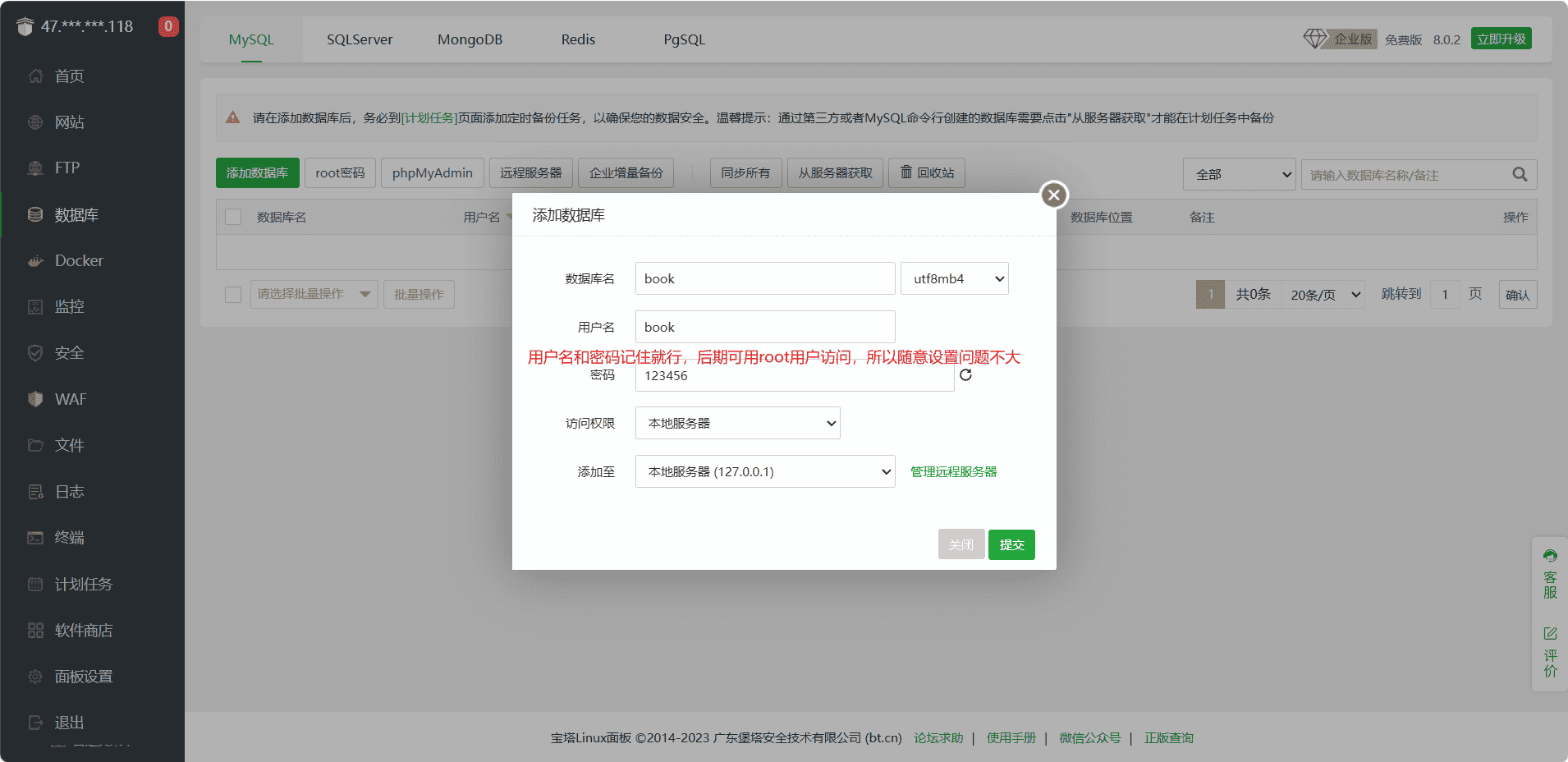This screenshot has height=762, width=1568.
Task: Regenerate the password with the refresh icon
Action: tap(966, 375)
